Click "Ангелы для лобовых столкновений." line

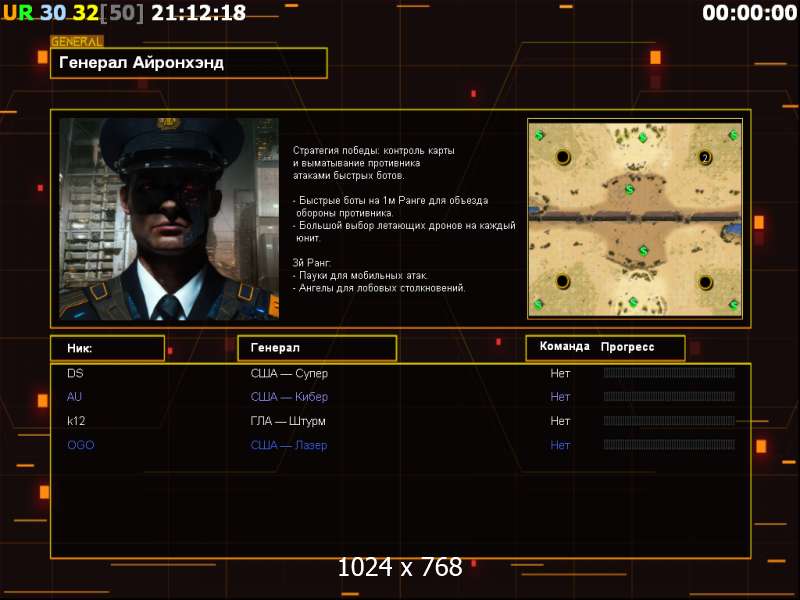point(379,288)
